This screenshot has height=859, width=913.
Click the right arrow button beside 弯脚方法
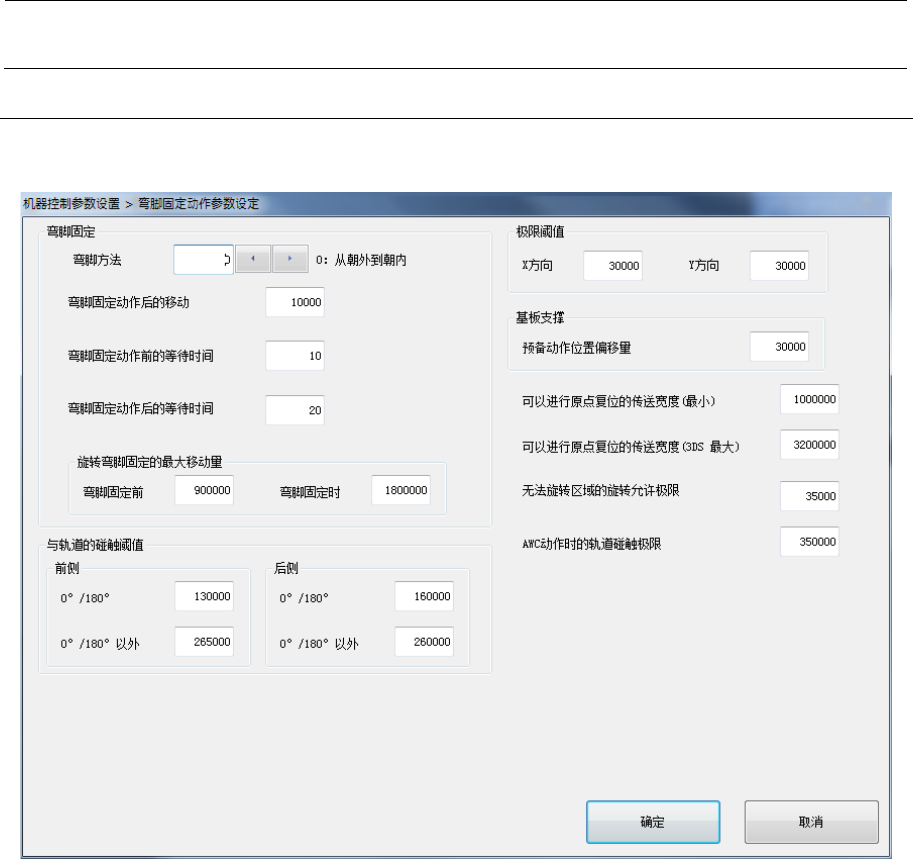[x=290, y=259]
